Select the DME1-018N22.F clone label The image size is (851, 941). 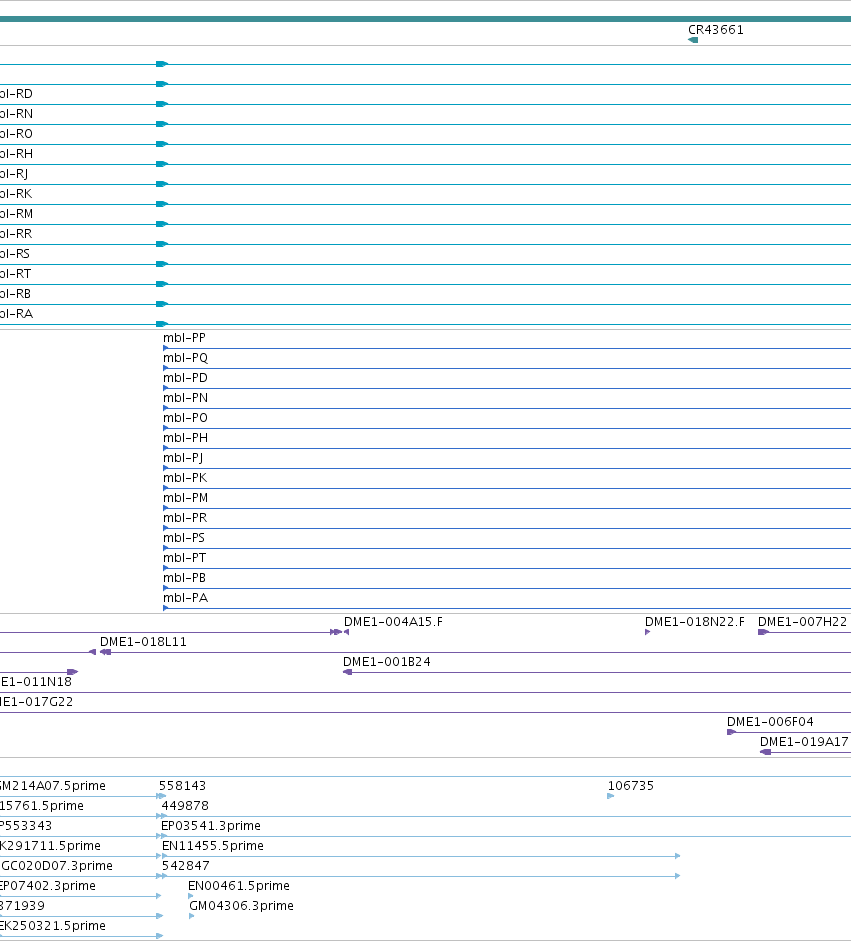click(694, 622)
